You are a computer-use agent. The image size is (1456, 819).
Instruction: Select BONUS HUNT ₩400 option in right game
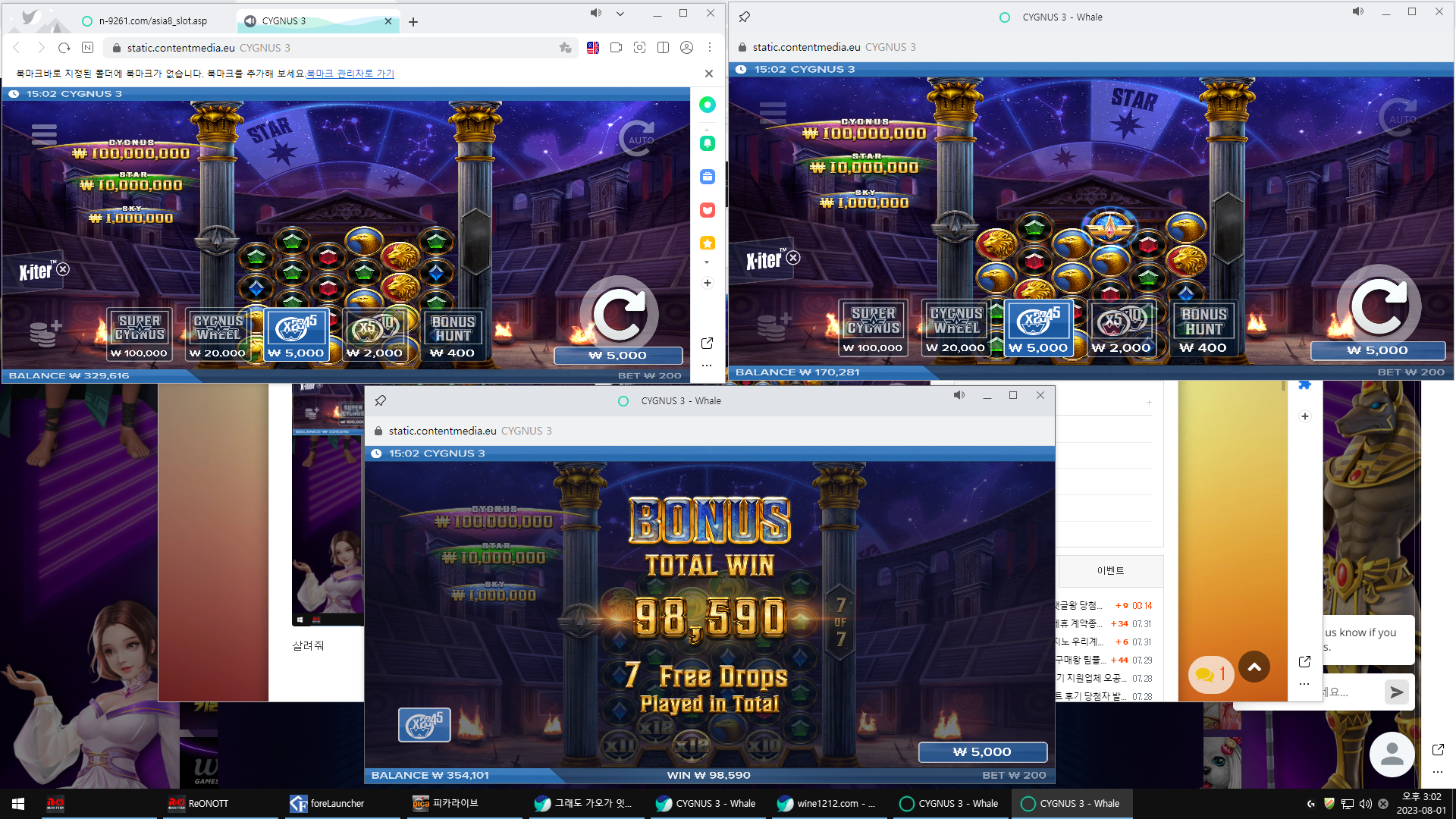tap(1203, 328)
